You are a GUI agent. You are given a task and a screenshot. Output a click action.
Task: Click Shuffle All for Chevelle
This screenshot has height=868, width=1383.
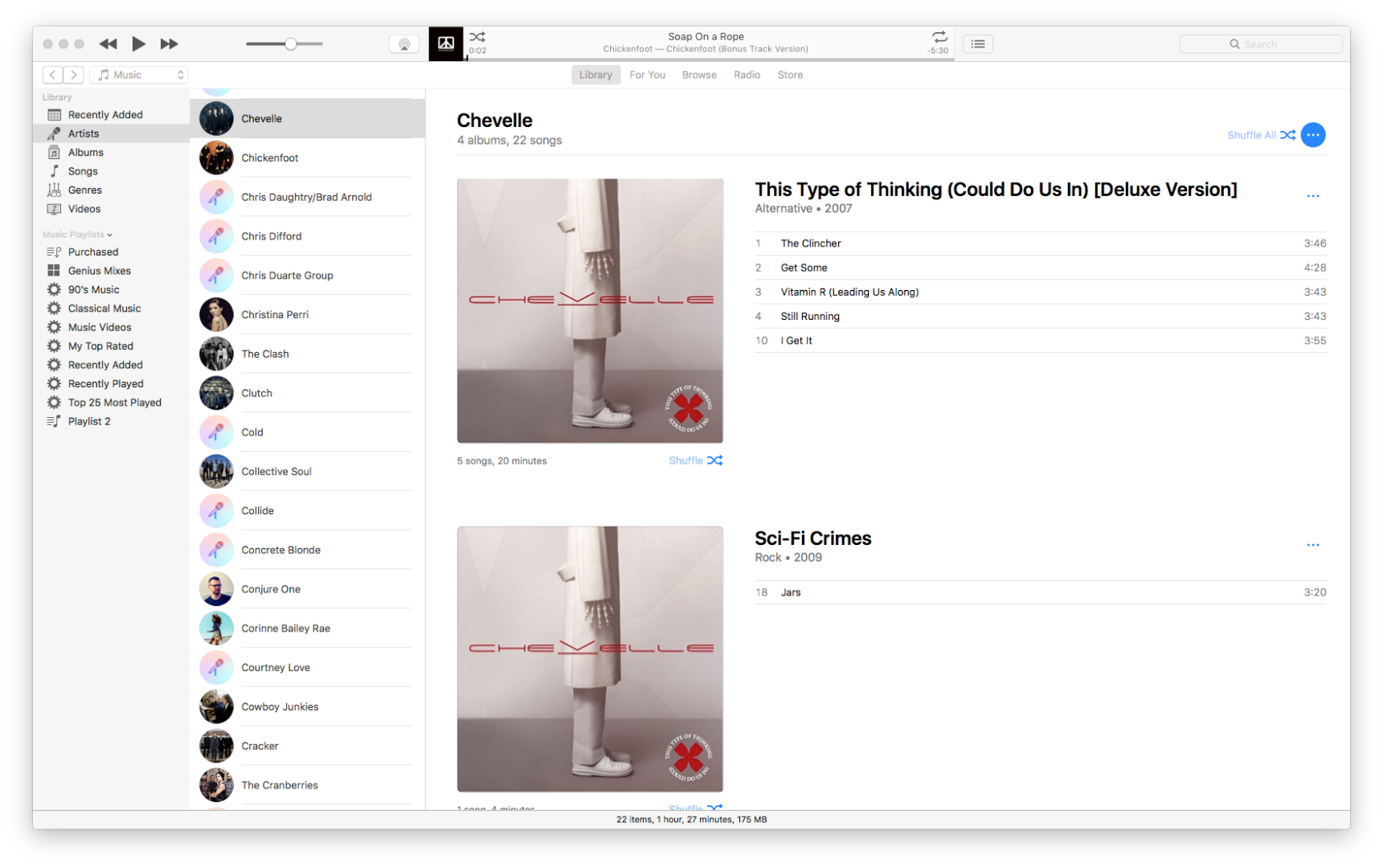[1261, 135]
